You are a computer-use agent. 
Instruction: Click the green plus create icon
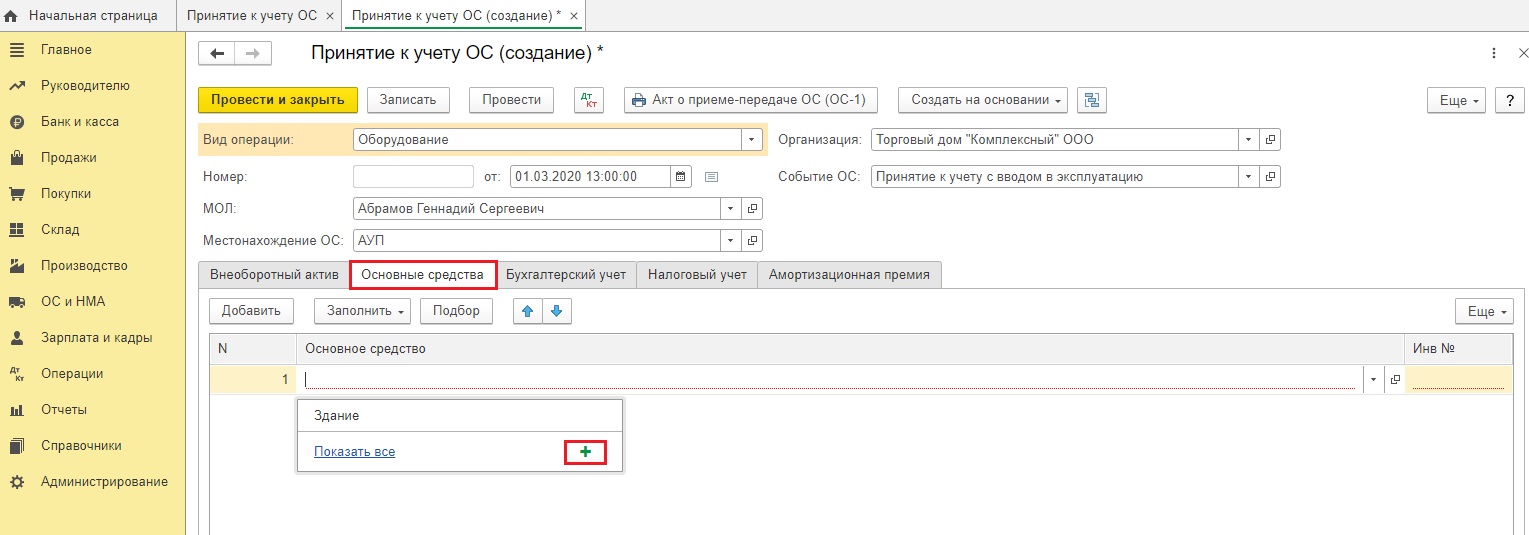click(586, 452)
